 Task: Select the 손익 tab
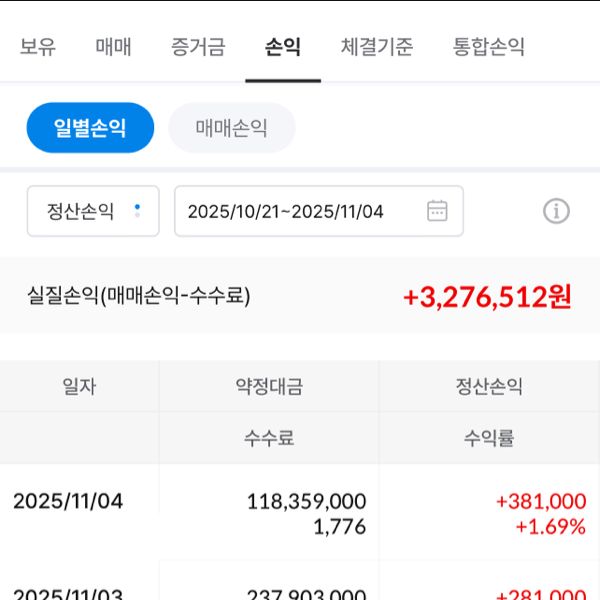(x=283, y=46)
